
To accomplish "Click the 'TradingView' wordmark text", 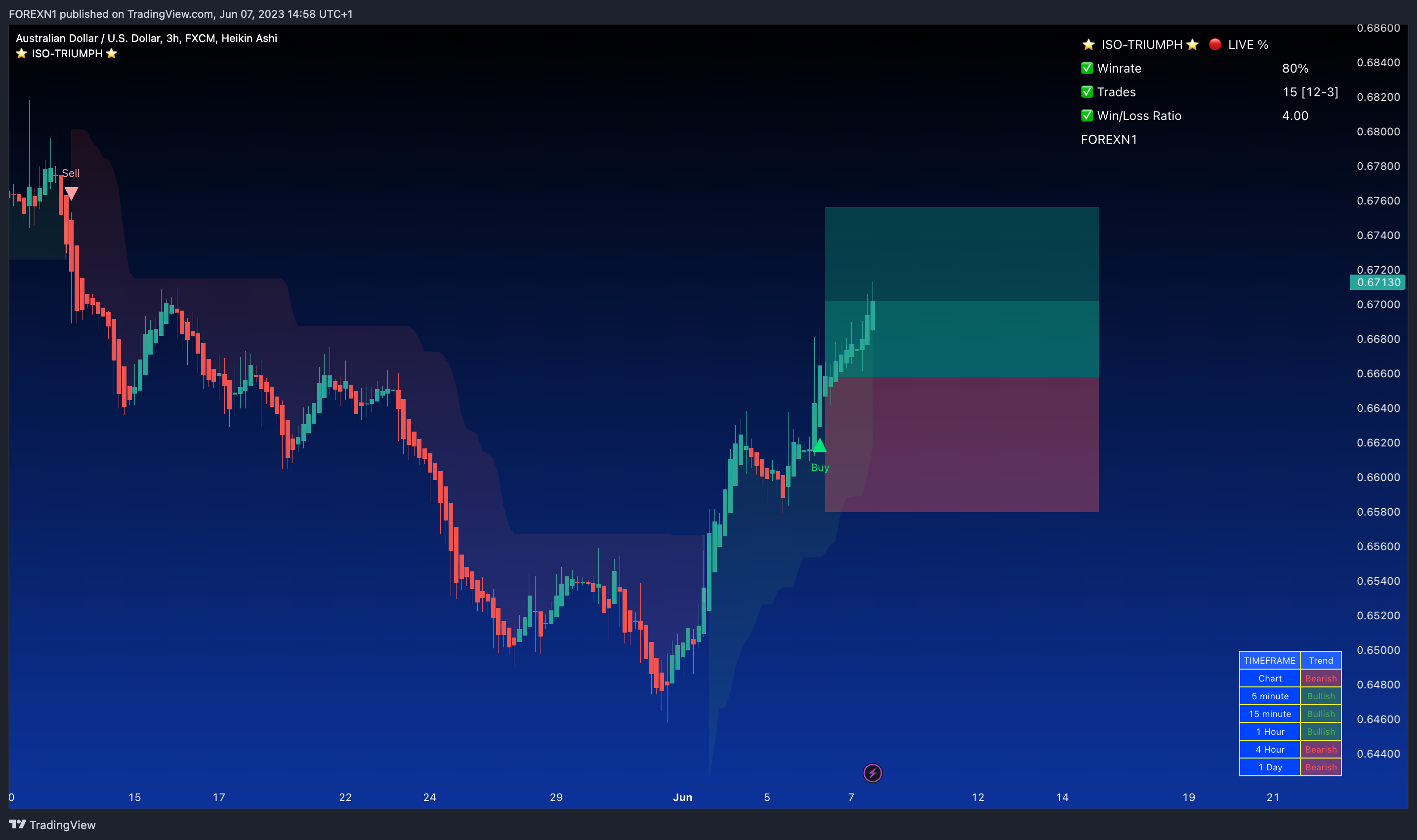I will tap(62, 825).
